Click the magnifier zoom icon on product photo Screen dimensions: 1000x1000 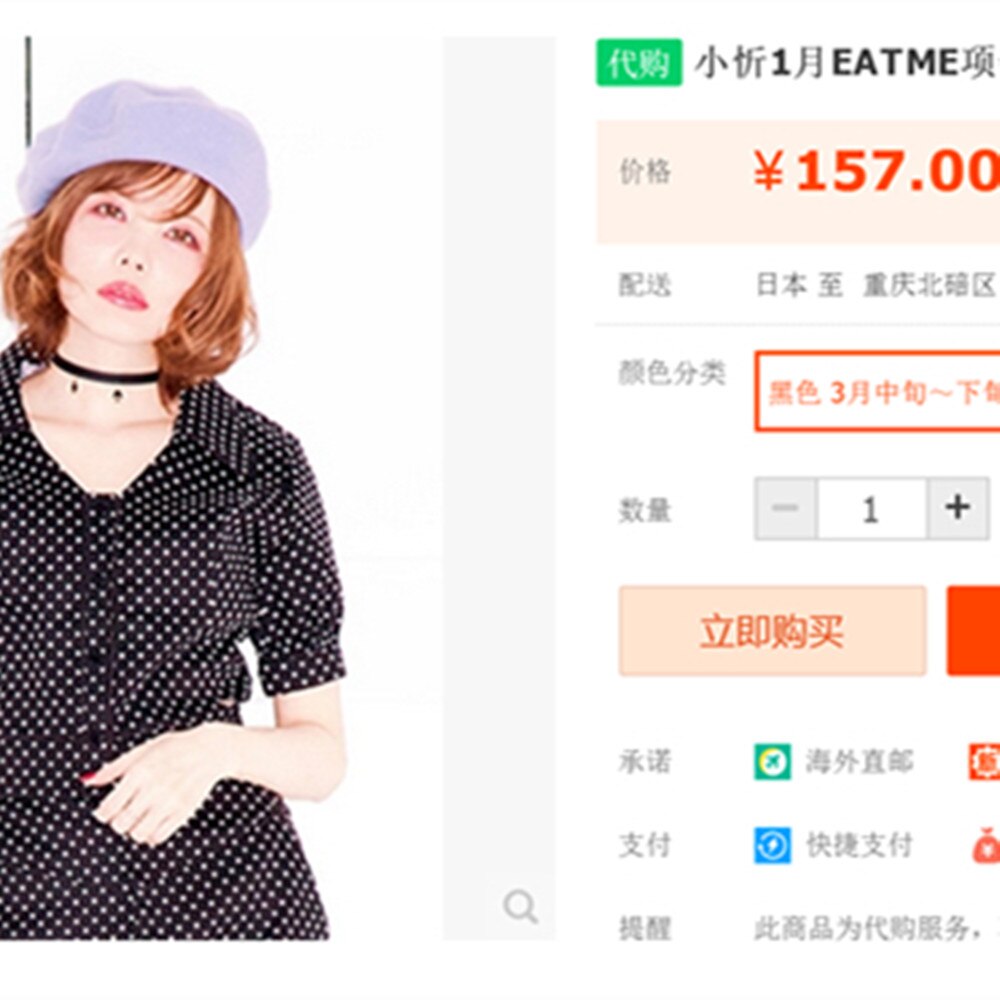[520, 907]
